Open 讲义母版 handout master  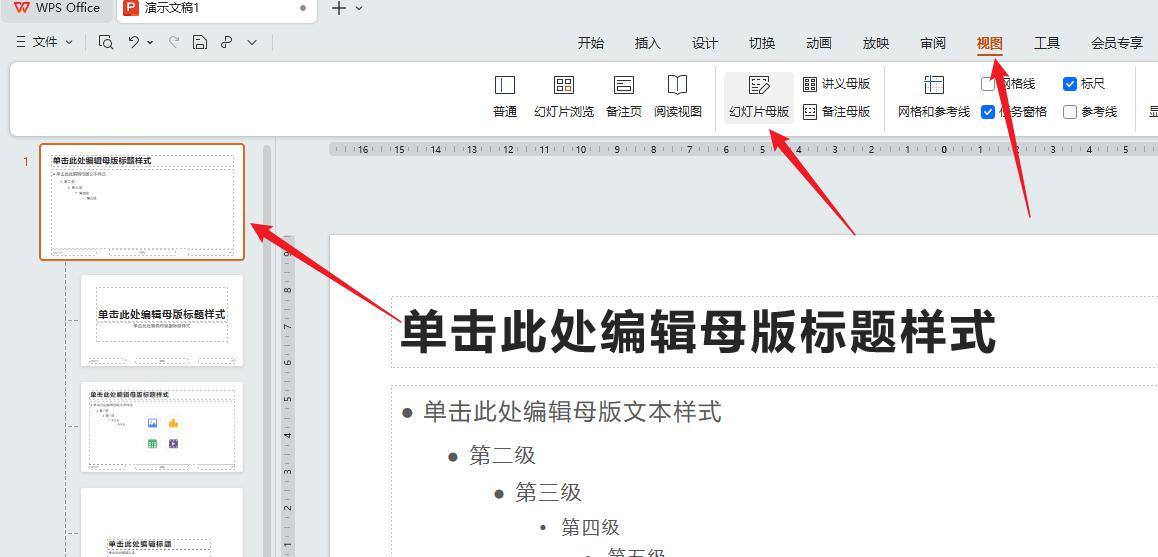point(837,84)
